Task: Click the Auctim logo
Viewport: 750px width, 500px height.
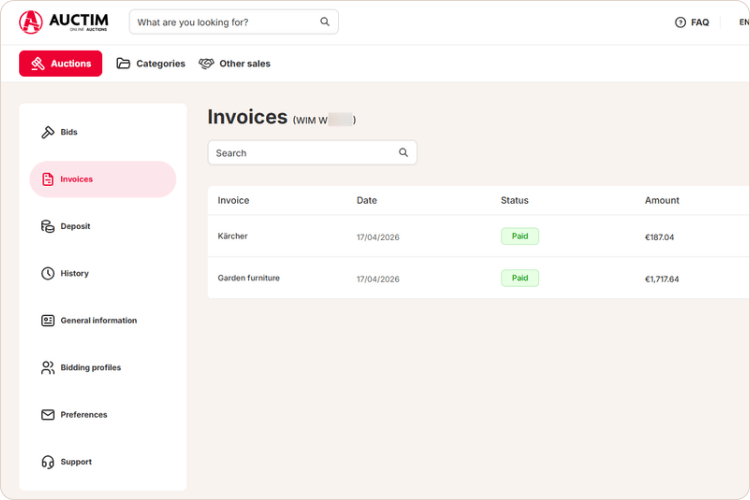Action: (64, 22)
